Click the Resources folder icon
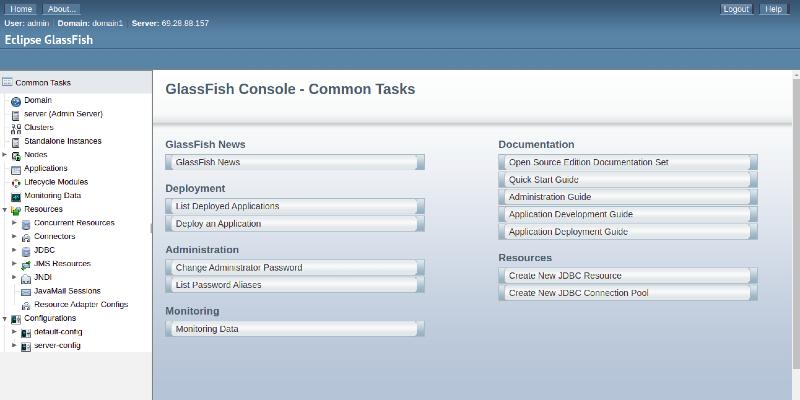Screen dimensions: 800x400 (16, 211)
